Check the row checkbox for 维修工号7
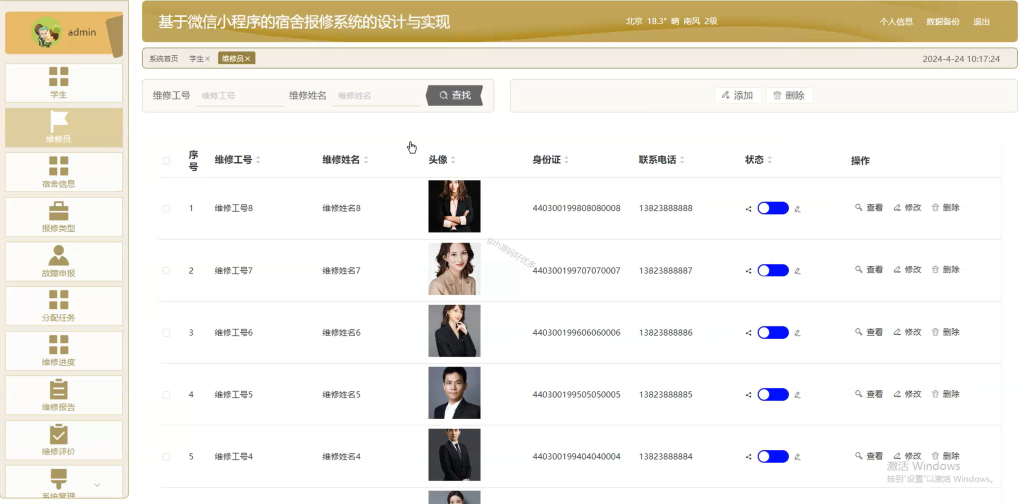The height and width of the screenshot is (504, 1024). [x=166, y=270]
